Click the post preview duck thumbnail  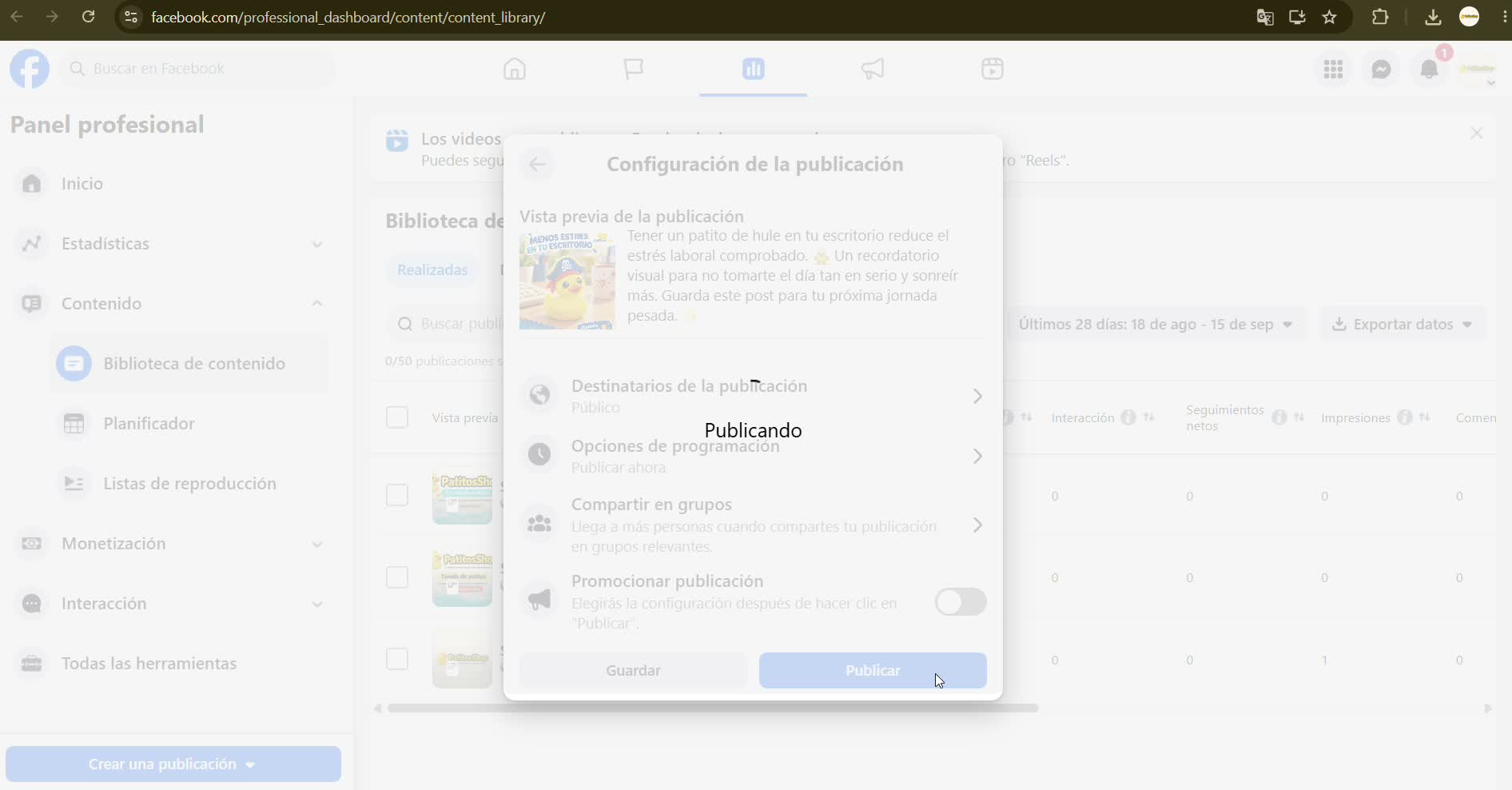pyautogui.click(x=567, y=281)
